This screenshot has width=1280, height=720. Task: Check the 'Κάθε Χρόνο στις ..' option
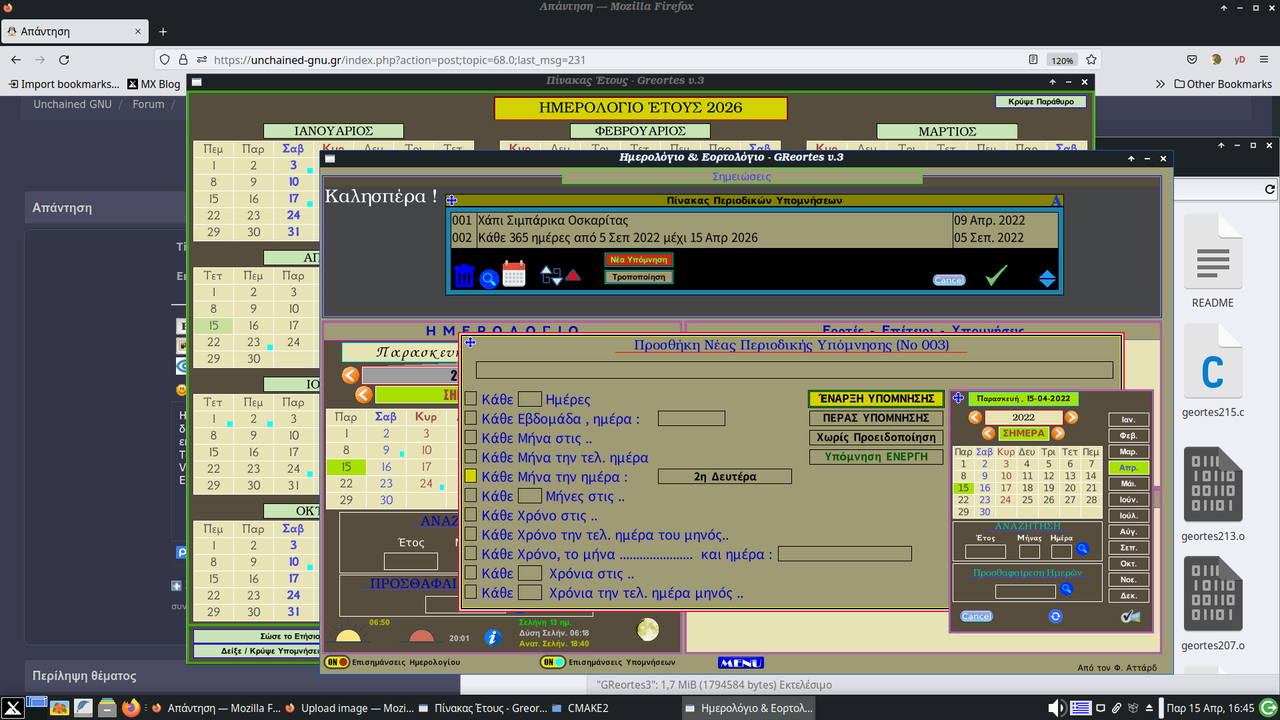[471, 515]
